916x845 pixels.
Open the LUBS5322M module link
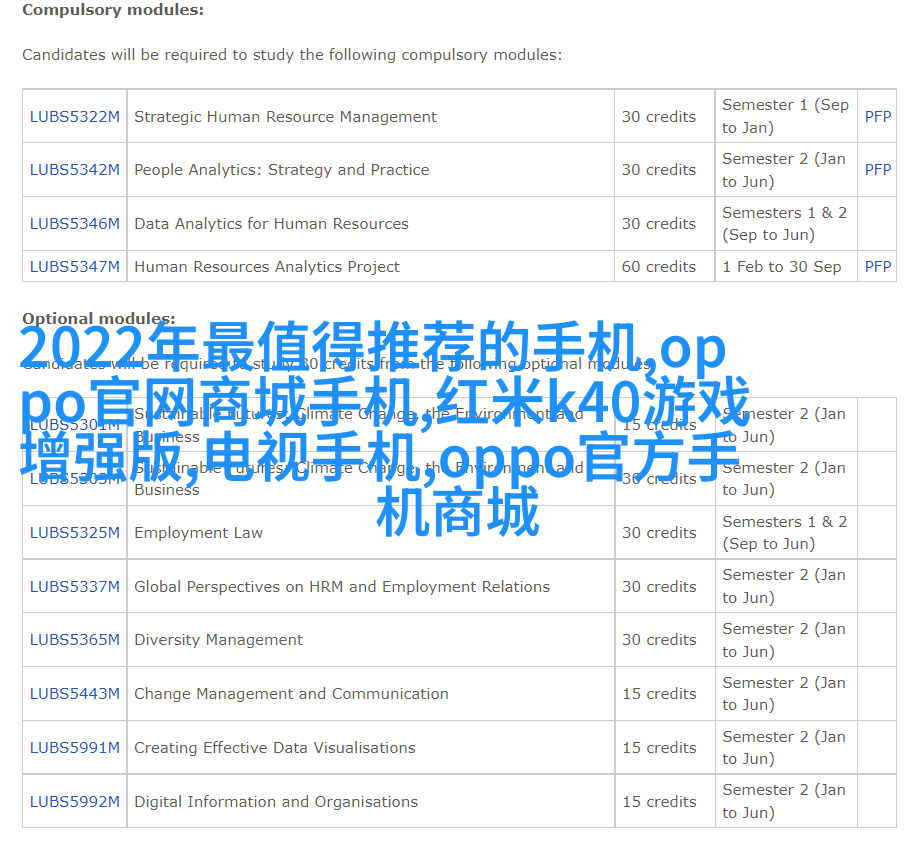click(x=75, y=117)
